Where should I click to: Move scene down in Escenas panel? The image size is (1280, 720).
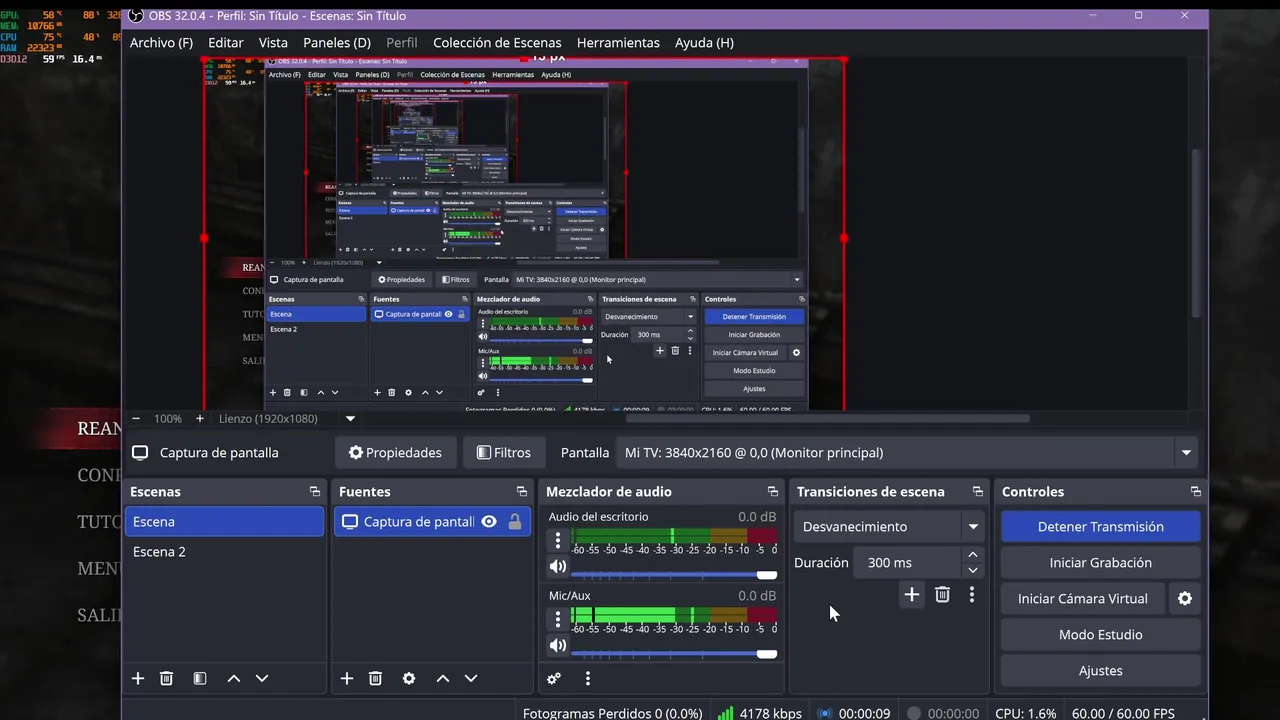(x=262, y=678)
